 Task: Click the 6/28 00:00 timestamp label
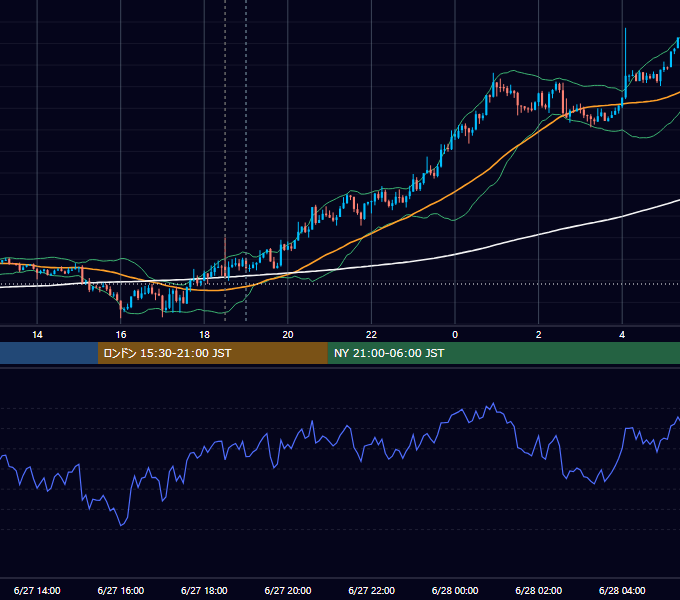(x=455, y=590)
